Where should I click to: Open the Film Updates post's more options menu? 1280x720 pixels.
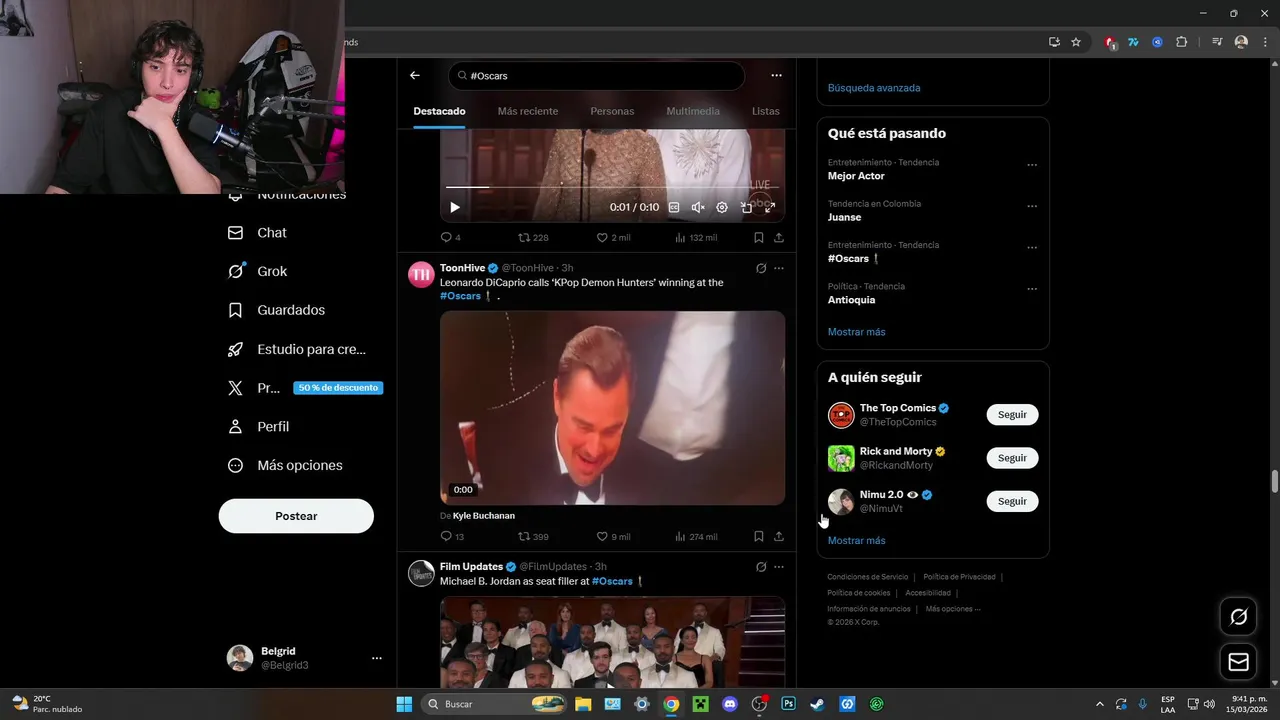pos(778,567)
